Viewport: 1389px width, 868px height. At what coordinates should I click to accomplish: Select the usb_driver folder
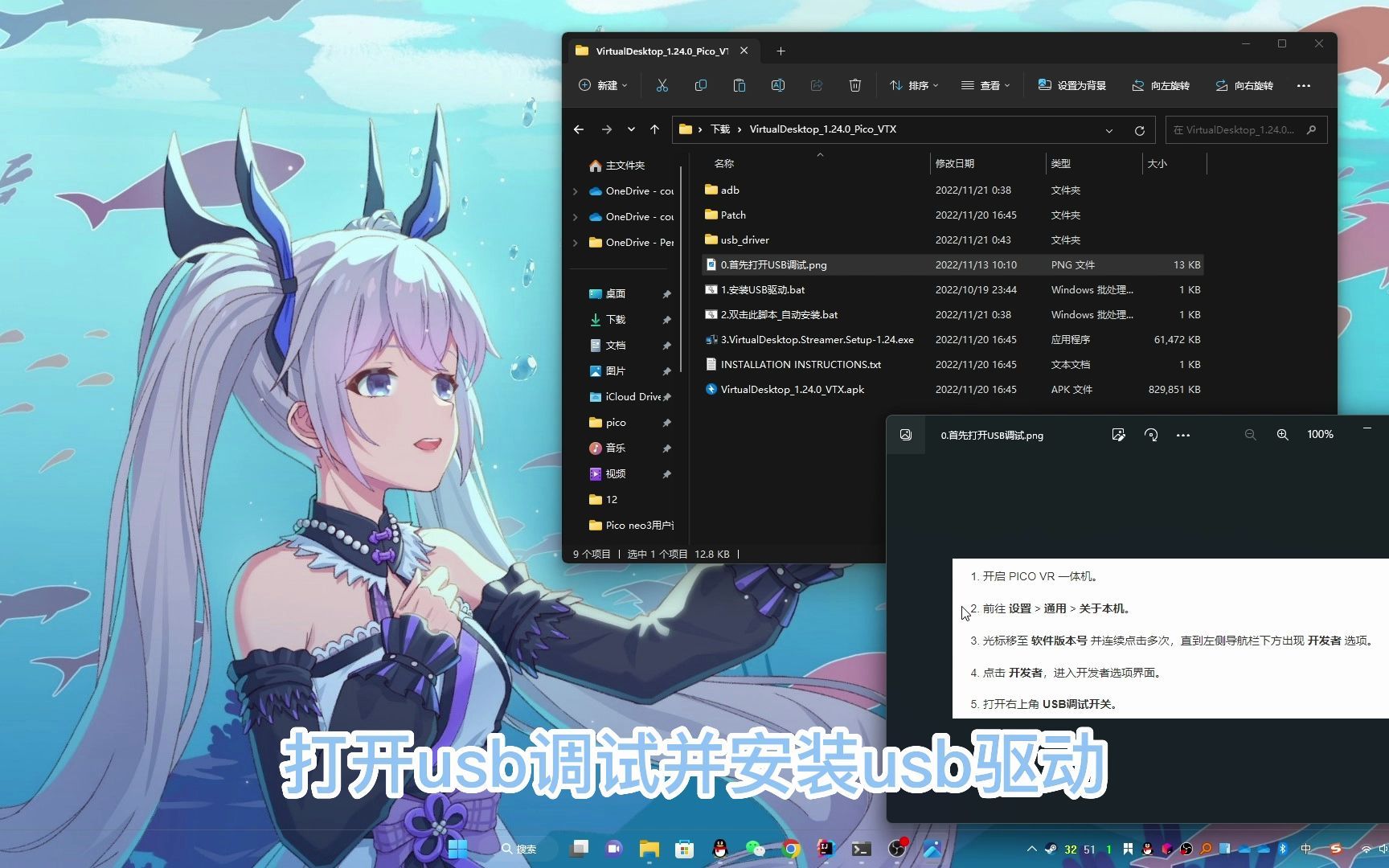(953, 240)
